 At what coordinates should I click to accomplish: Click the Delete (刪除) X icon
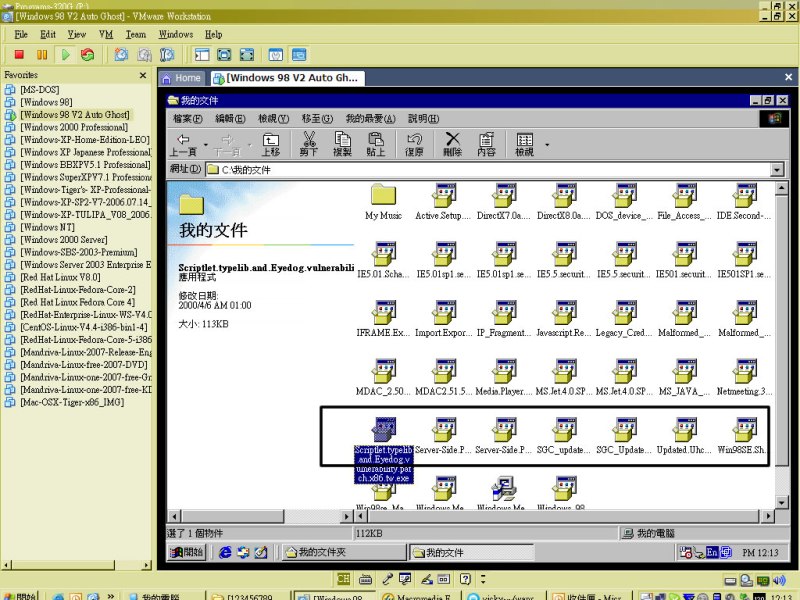(453, 144)
